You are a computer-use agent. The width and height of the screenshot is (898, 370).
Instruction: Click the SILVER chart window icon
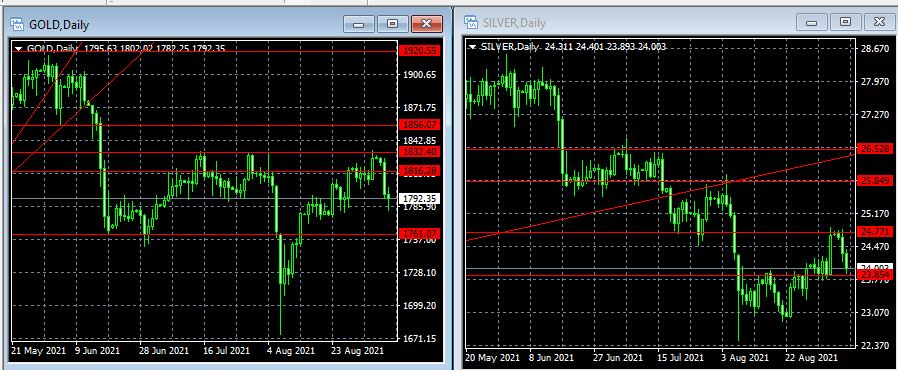click(x=471, y=22)
